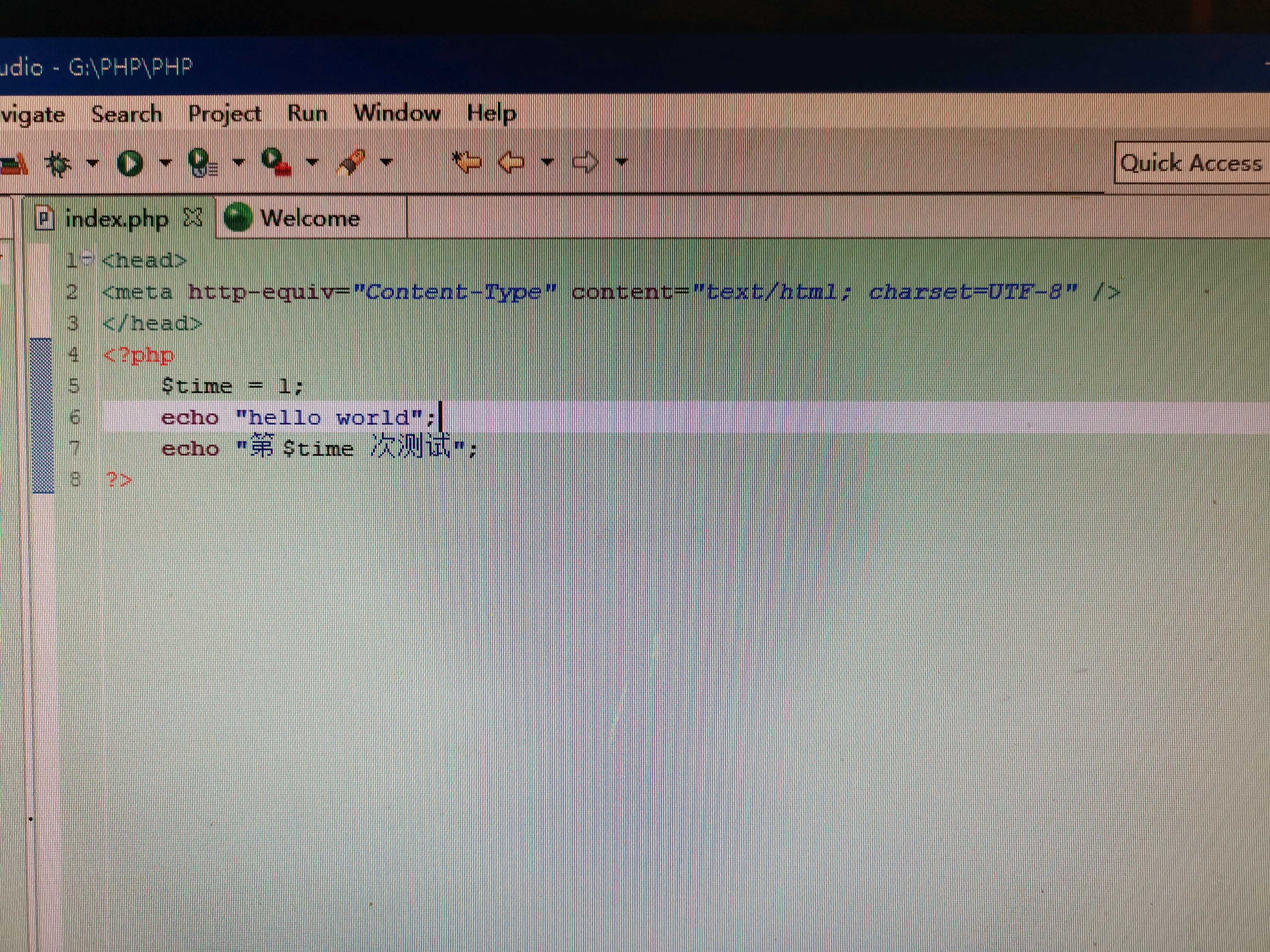1270x952 pixels.
Task: Click the </head> closing tag on line 3
Action: 153,324
